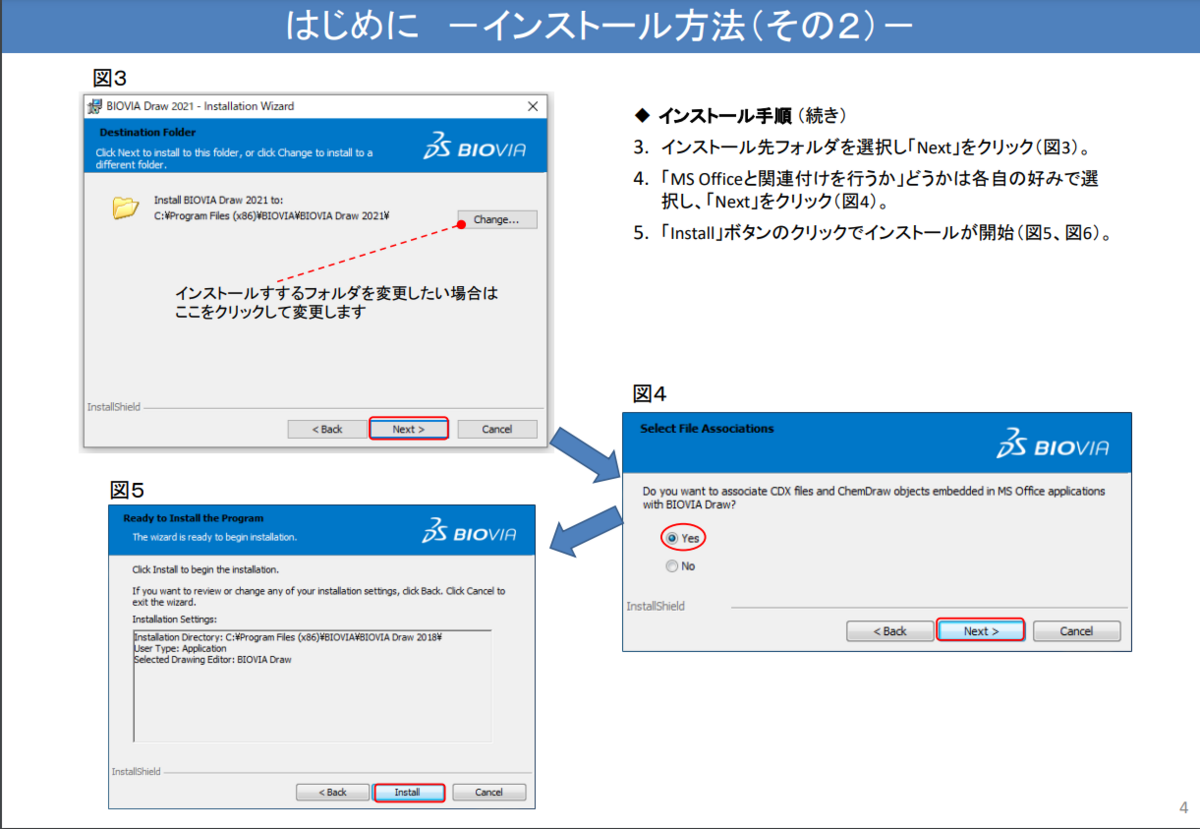Click Back on the Ready to Install screen
1200x829 pixels.
[333, 791]
